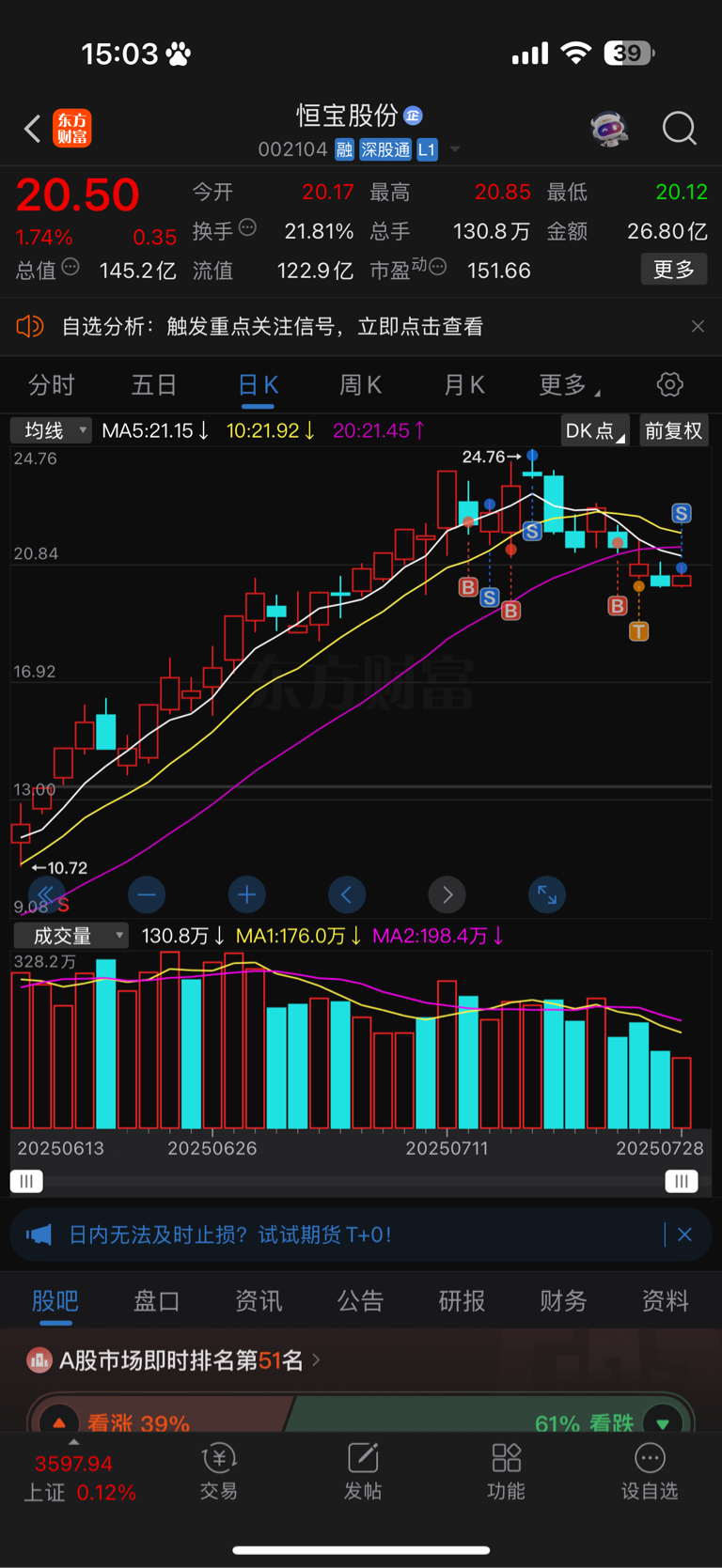Image resolution: width=722 pixels, height=1568 pixels.
Task: Switch to 资料 tab
Action: 665,1300
